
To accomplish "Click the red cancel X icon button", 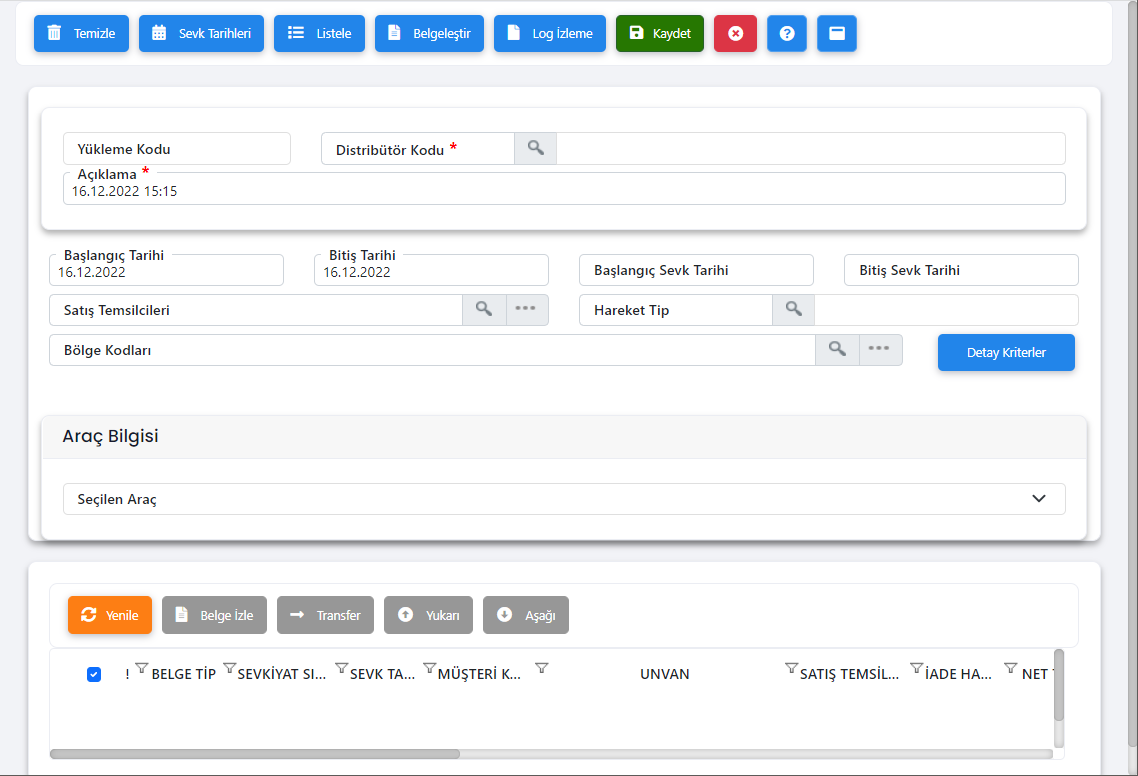I will click(x=735, y=33).
